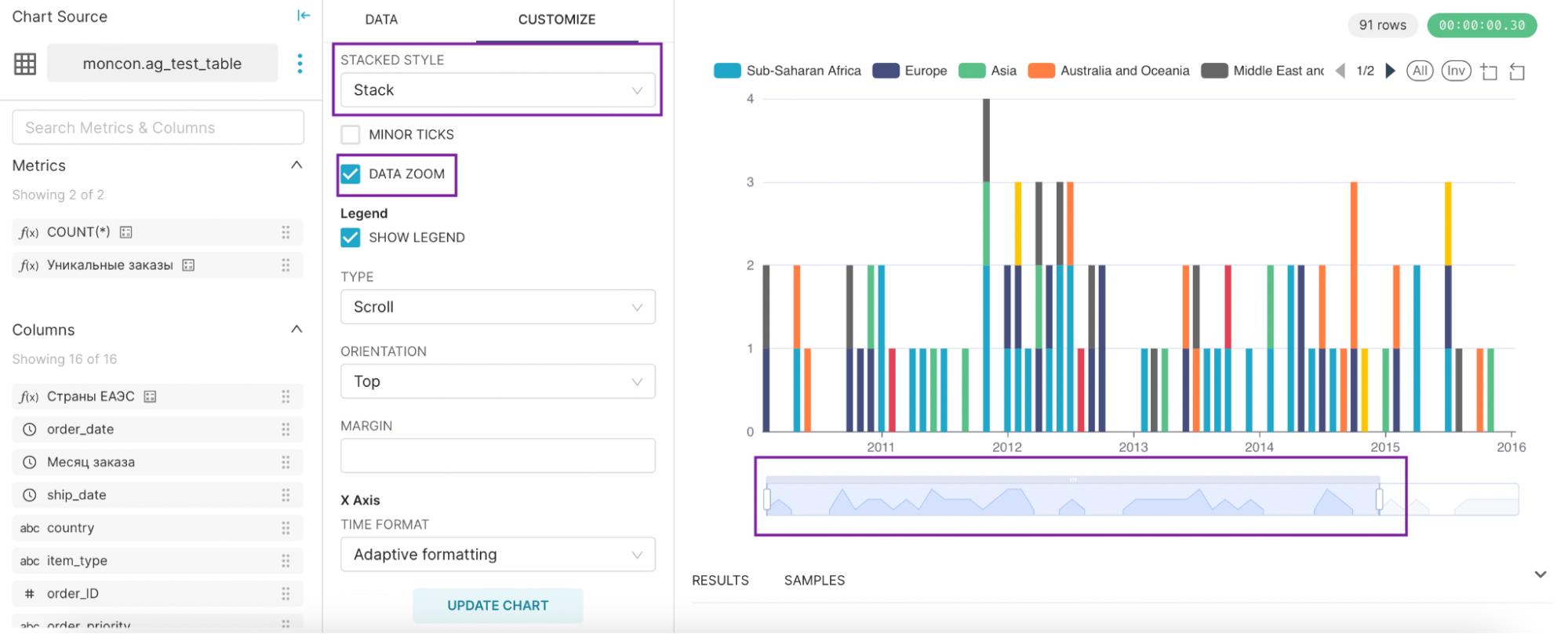Click the clock icon beside order_date
1568x634 pixels.
[29, 429]
